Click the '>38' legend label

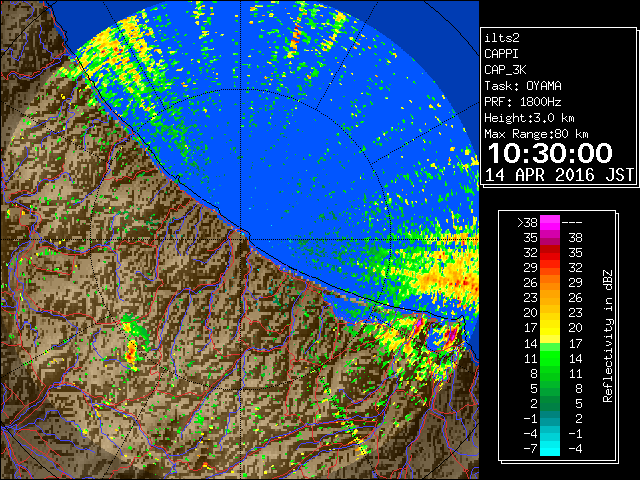[x=527, y=223]
